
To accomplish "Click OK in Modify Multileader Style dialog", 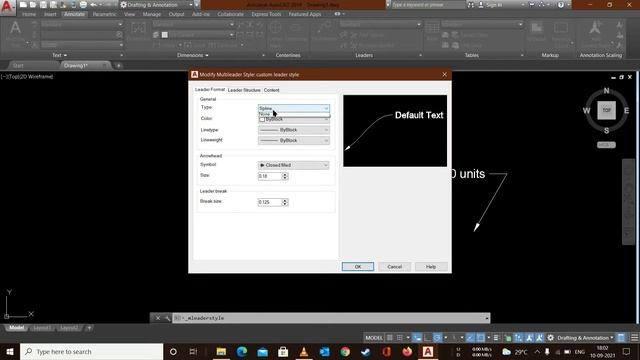I will tap(358, 267).
